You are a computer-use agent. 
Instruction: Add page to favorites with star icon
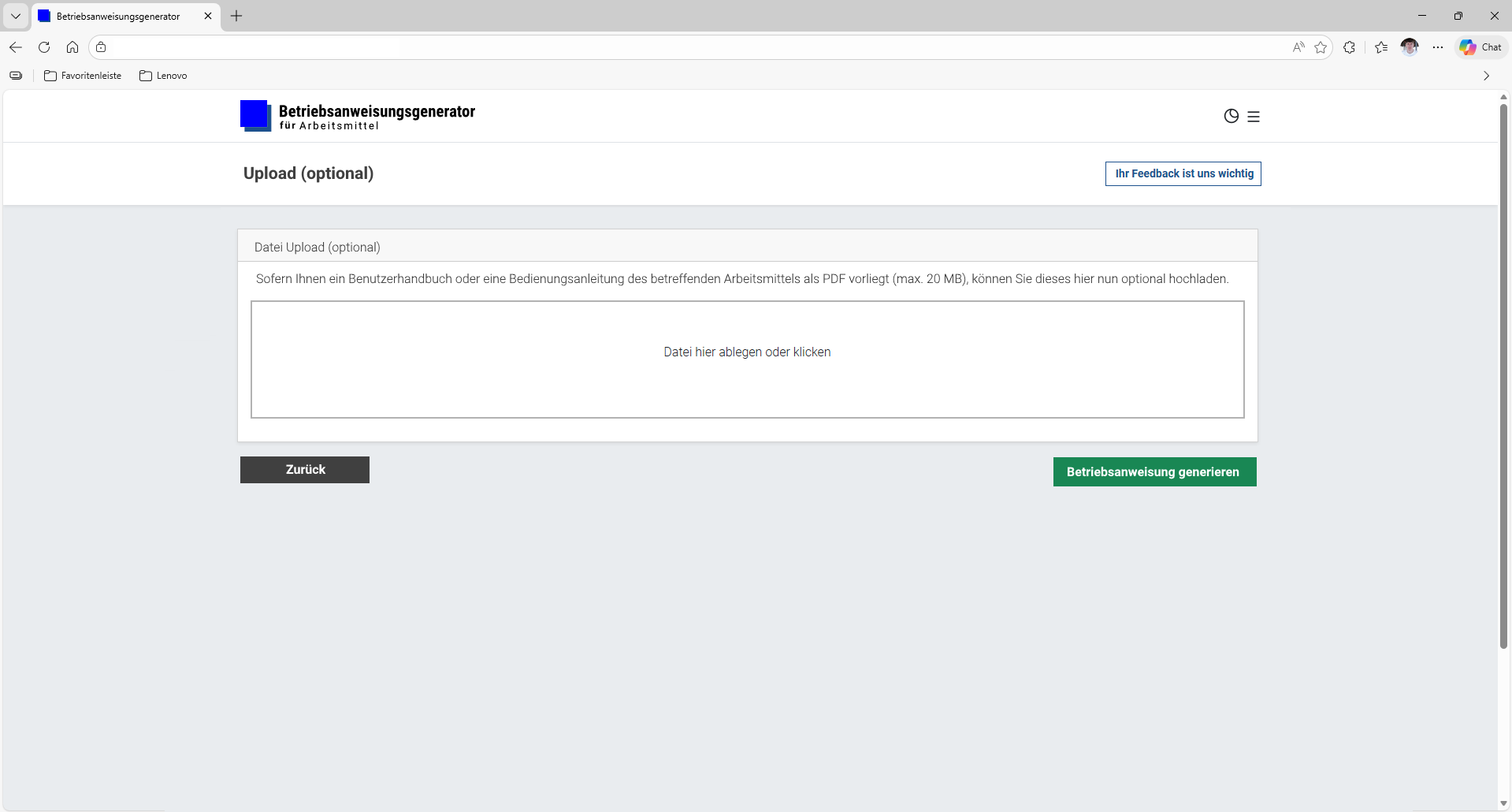(x=1321, y=47)
